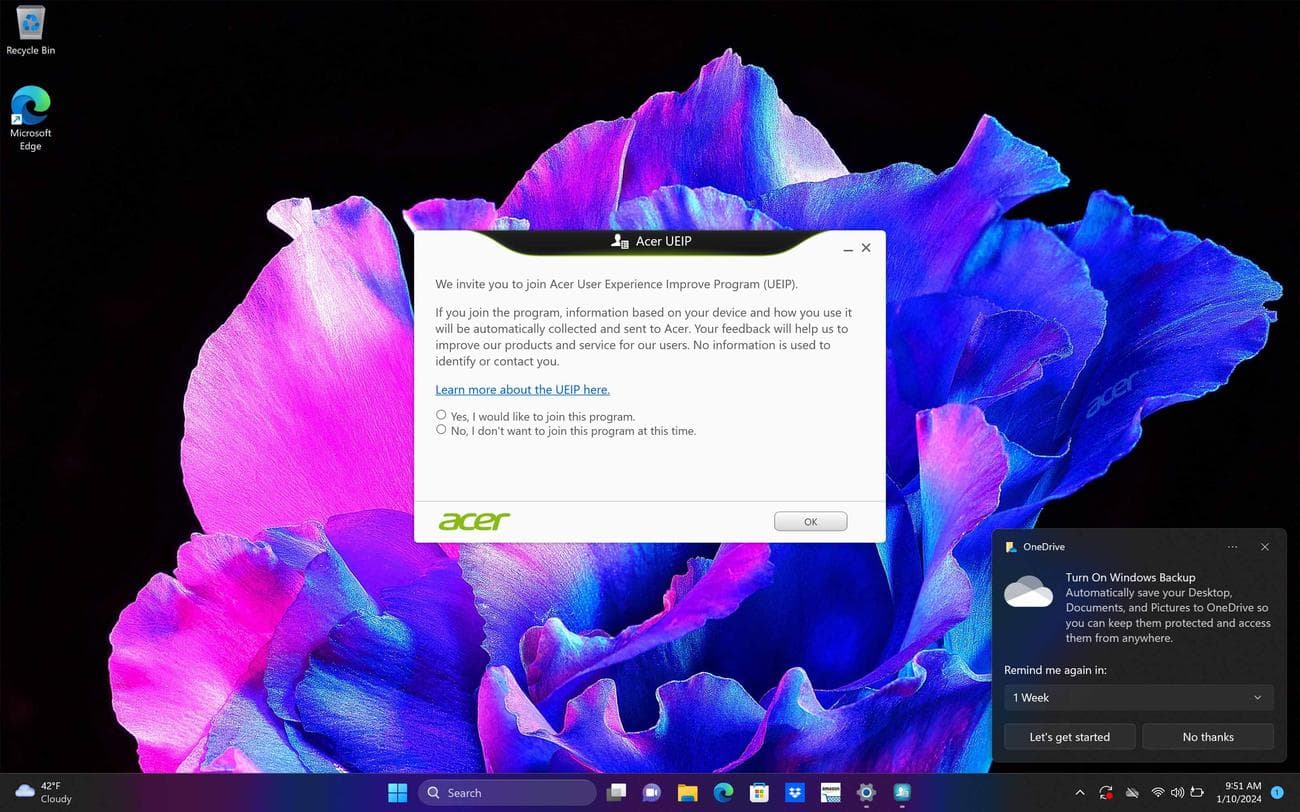The width and height of the screenshot is (1300, 812).
Task: Open Windows Settings from the taskbar
Action: tap(866, 792)
